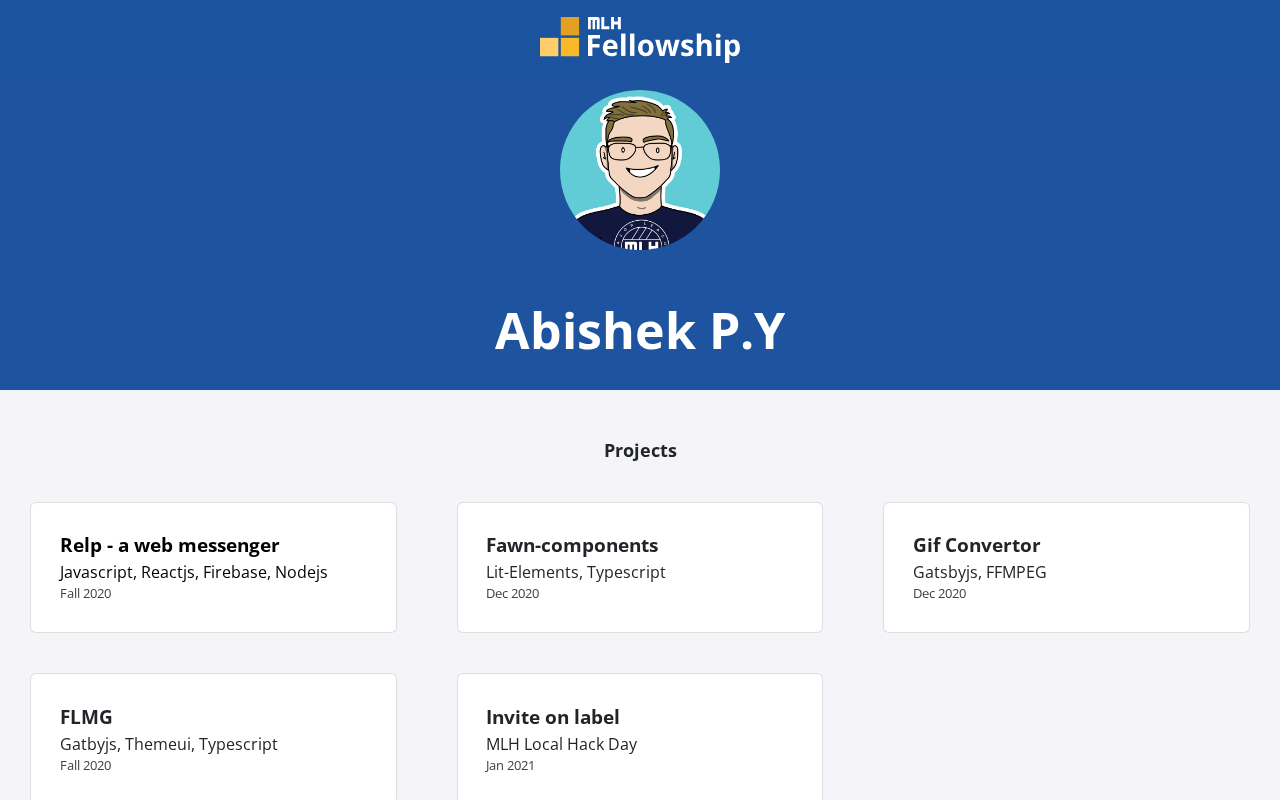Click the MLH Fellowship logo squares icon

click(x=559, y=37)
